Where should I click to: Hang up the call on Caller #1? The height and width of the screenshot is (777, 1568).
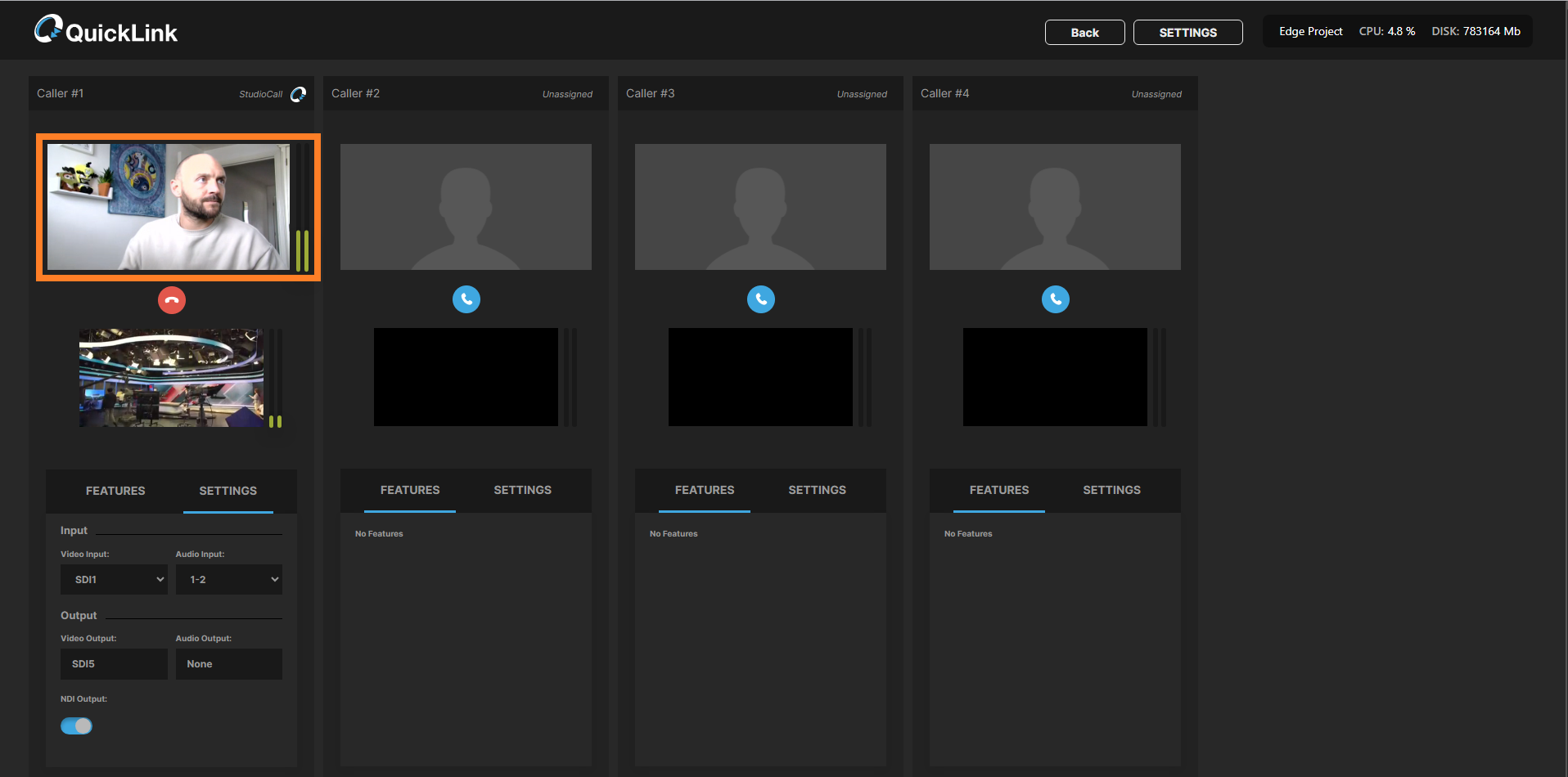[x=171, y=299]
